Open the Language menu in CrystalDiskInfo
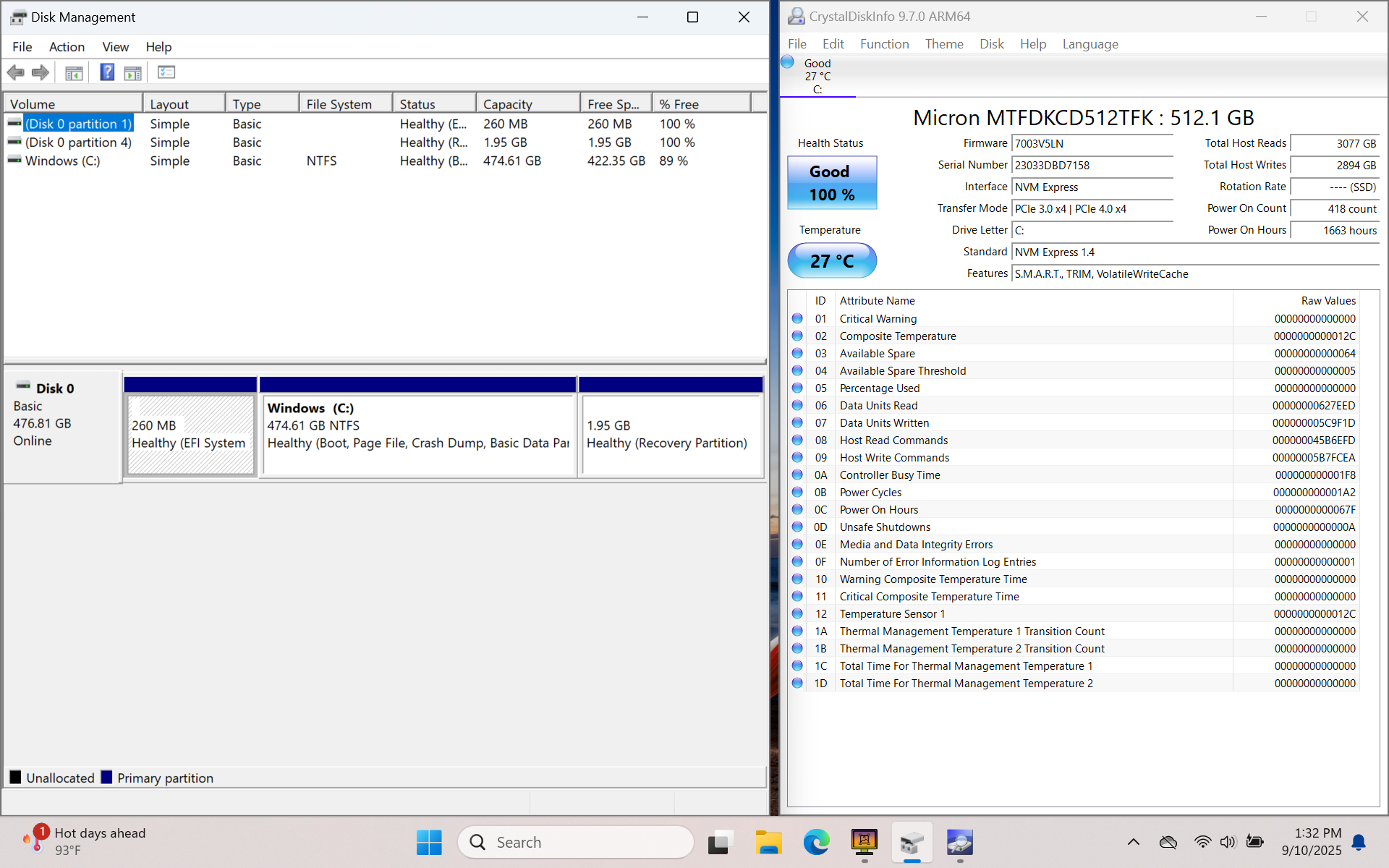Screen dimensions: 1389x868 (x=1089, y=44)
